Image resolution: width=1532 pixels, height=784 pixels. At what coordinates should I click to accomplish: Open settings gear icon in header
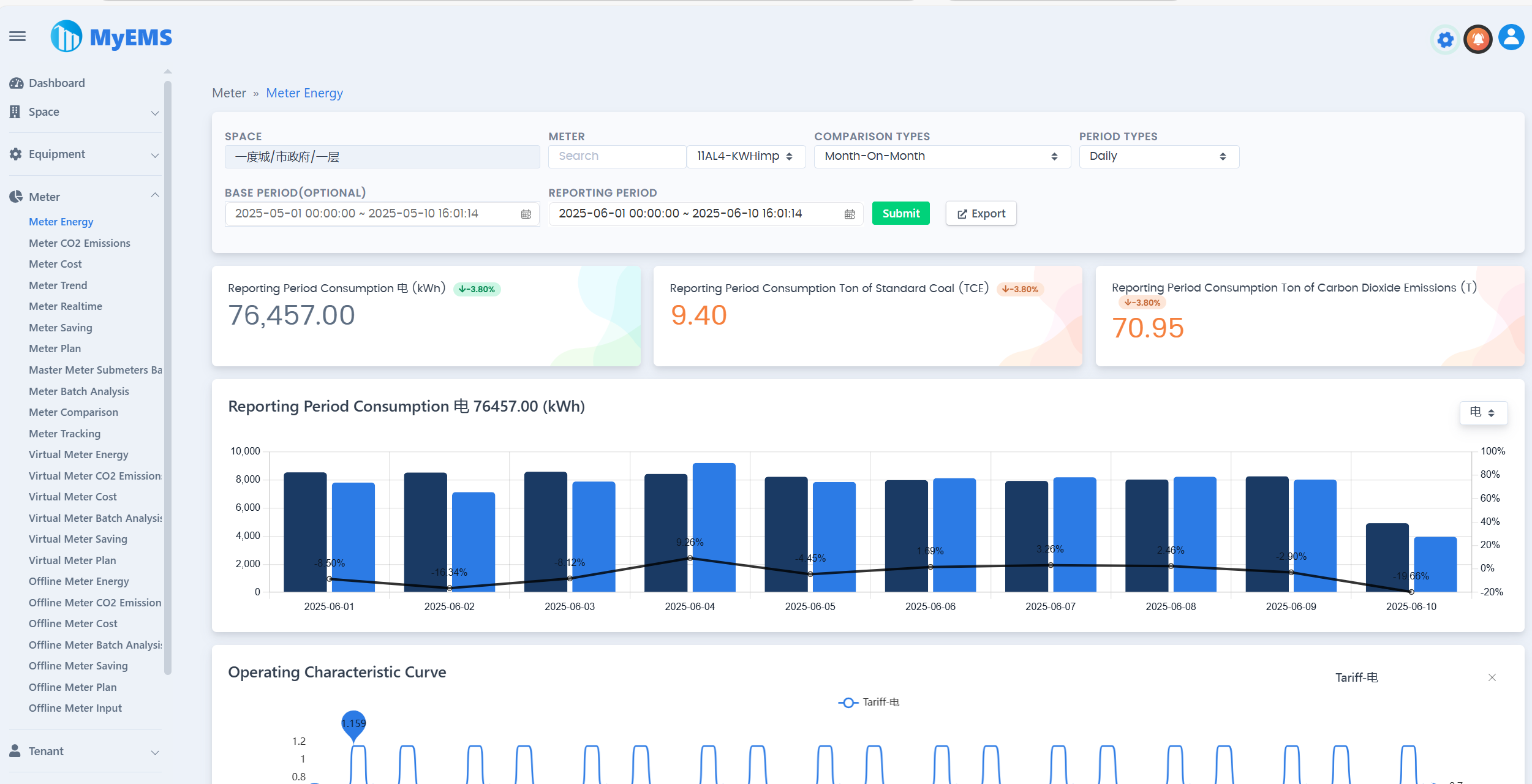pos(1445,40)
